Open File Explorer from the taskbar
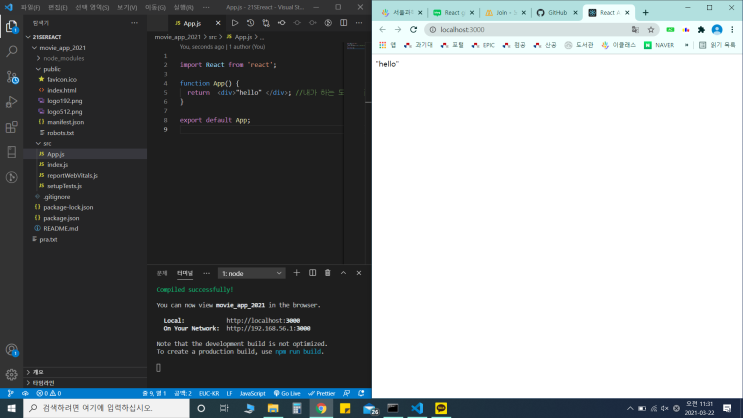Image resolution: width=743 pixels, height=418 pixels. tap(273, 409)
